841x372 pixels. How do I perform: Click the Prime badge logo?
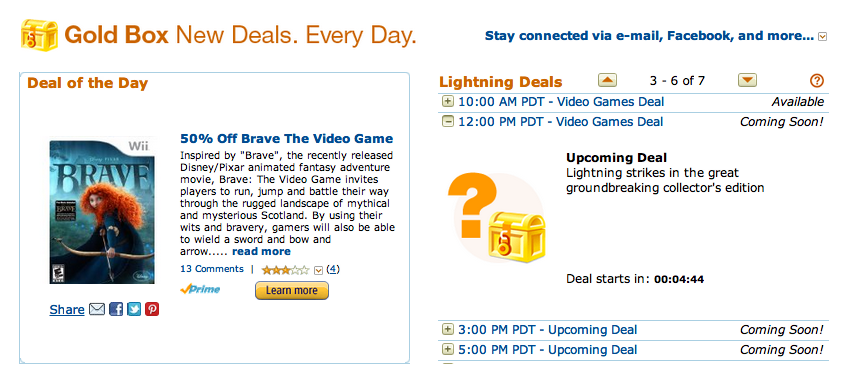pos(200,289)
